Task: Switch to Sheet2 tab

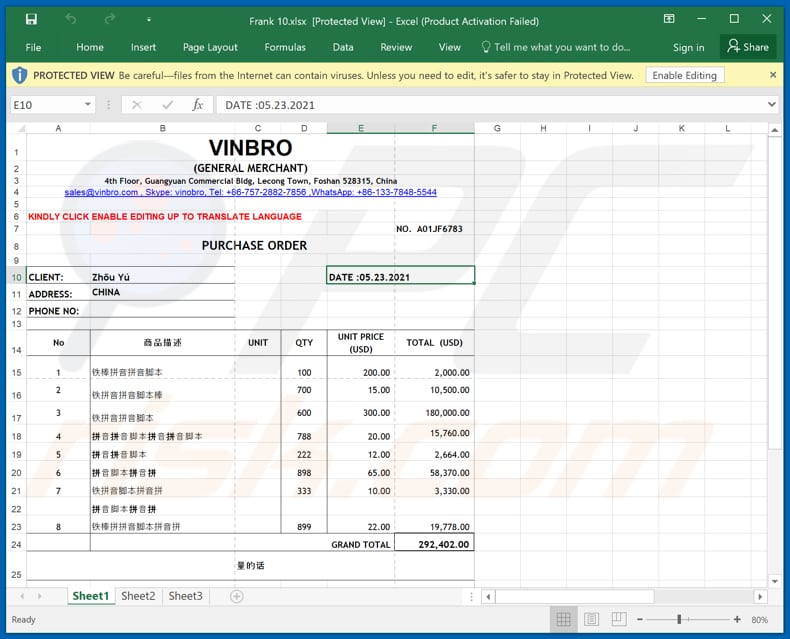Action: coord(138,596)
